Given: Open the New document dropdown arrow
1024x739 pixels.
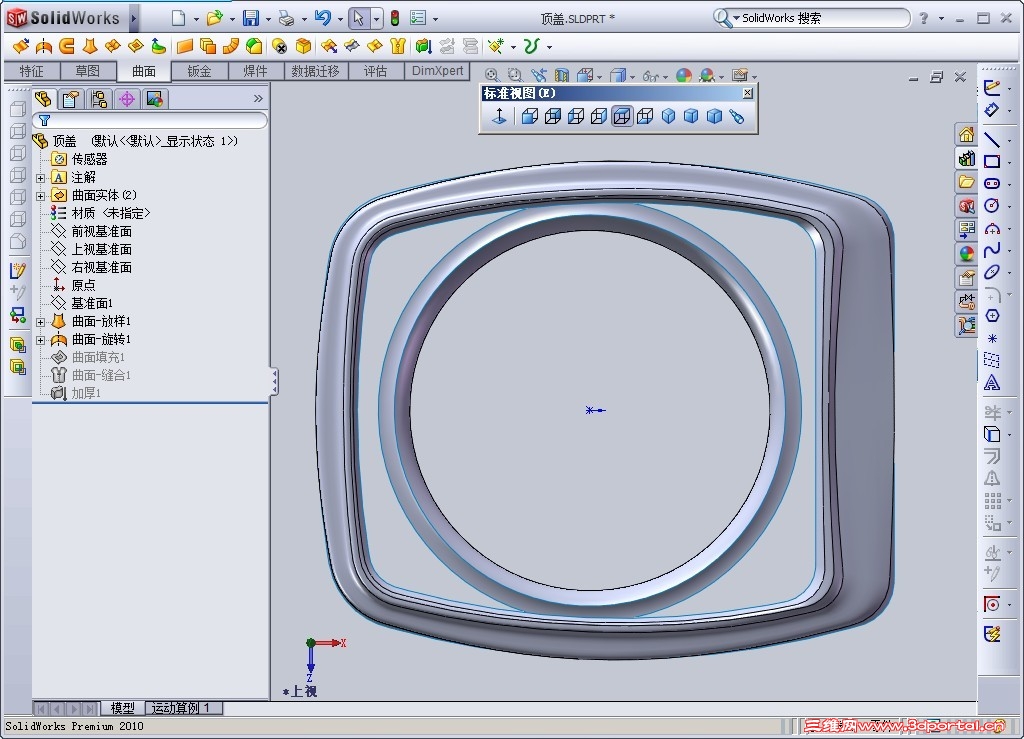Looking at the screenshot, I should 195,19.
